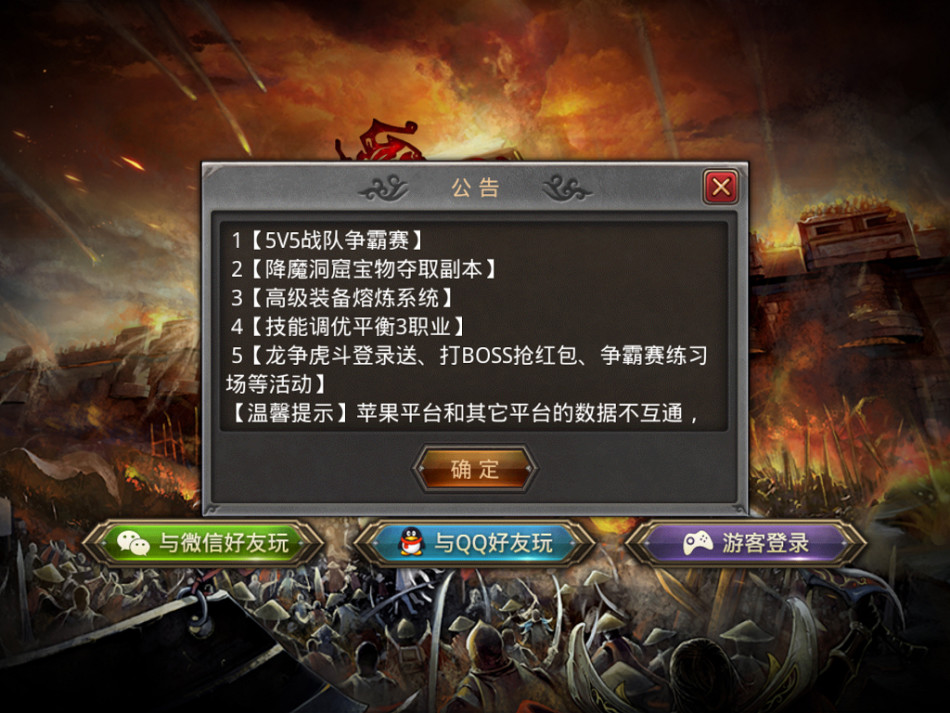Close the 公告 dialog with red X
The width and height of the screenshot is (950, 713).
pos(720,187)
